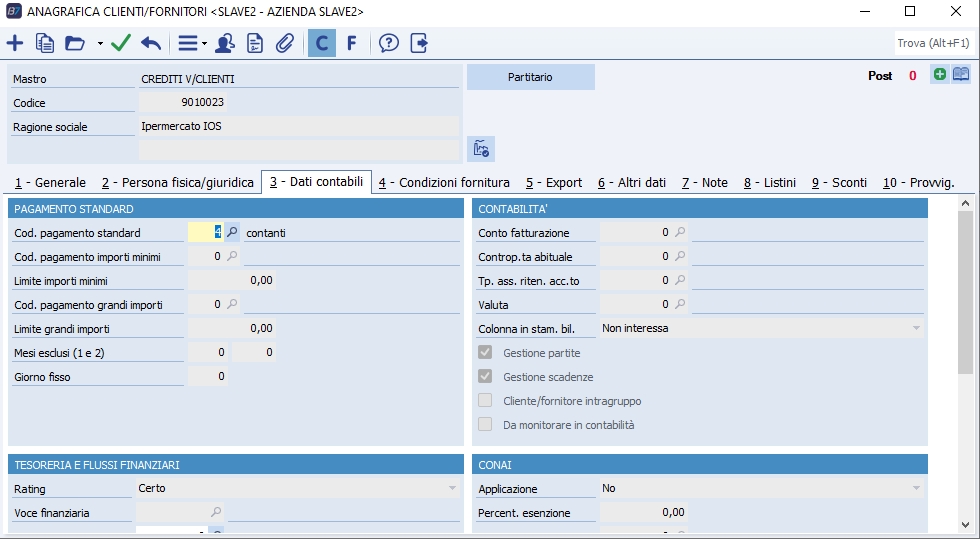The image size is (980, 539).
Task: Toggle the Gestione scadenze checkbox
Action: pyautogui.click(x=485, y=377)
